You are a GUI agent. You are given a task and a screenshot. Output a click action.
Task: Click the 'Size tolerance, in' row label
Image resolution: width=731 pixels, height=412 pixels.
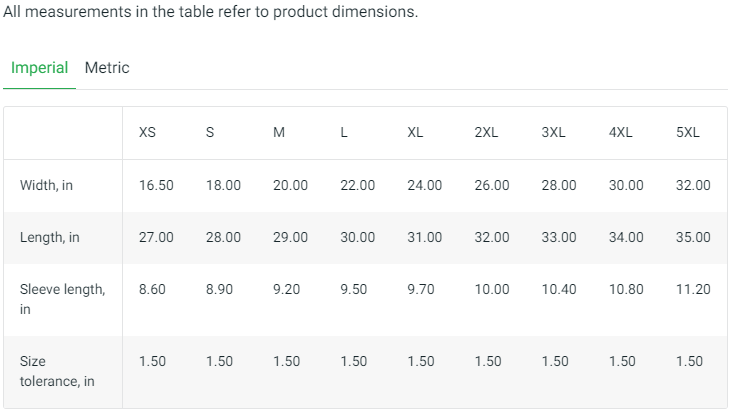(x=57, y=371)
